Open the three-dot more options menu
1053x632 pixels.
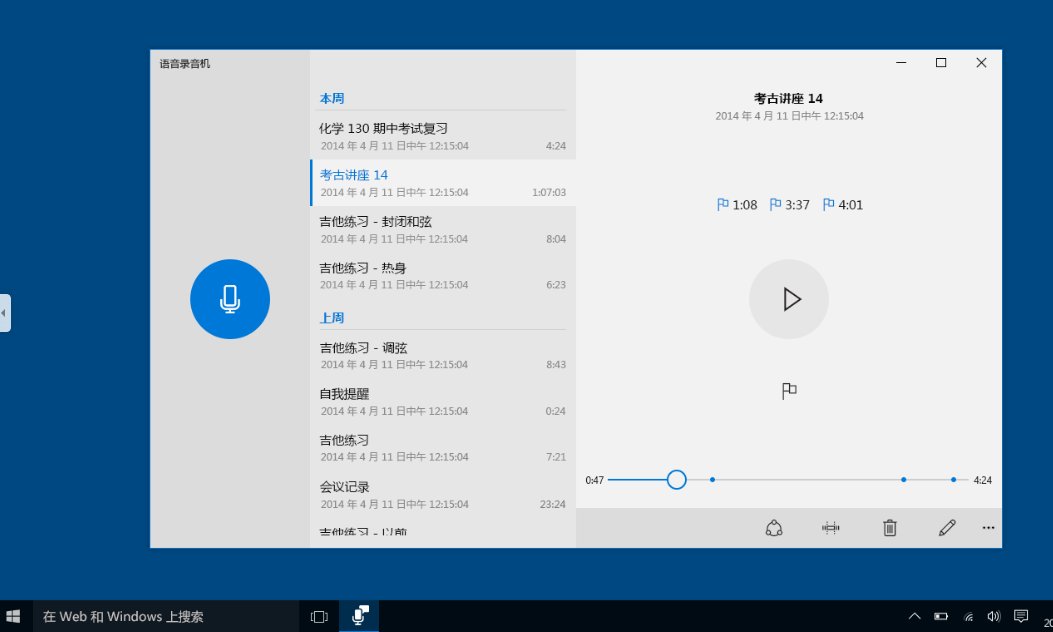tap(988, 528)
